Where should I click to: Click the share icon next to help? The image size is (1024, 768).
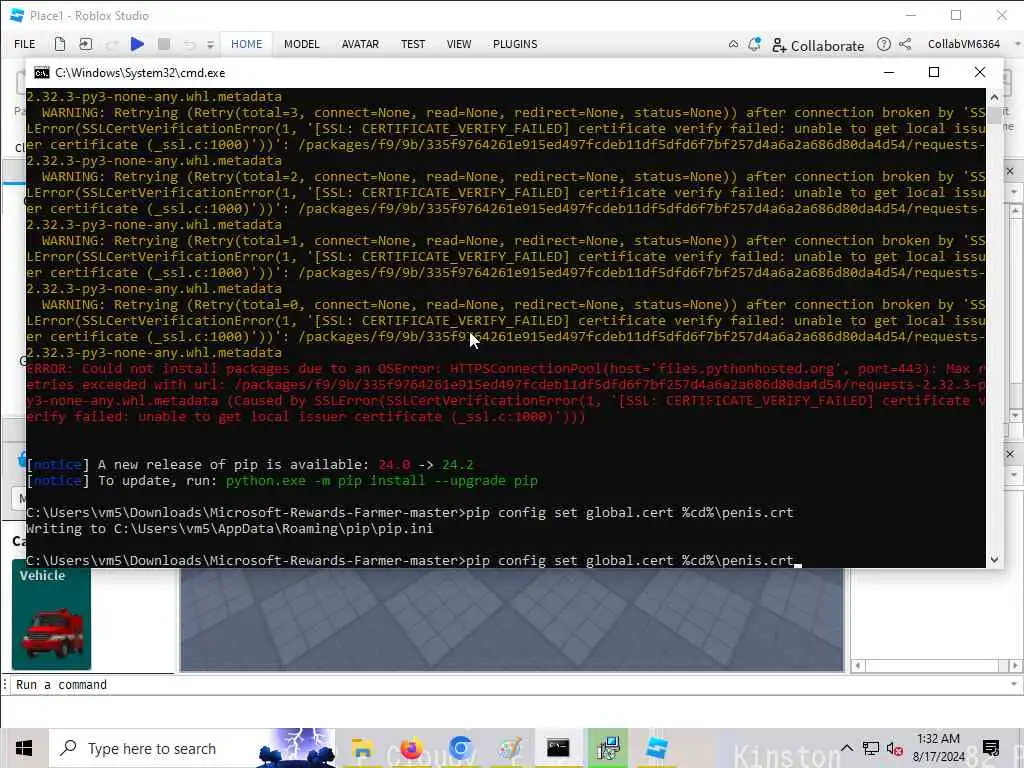click(905, 44)
